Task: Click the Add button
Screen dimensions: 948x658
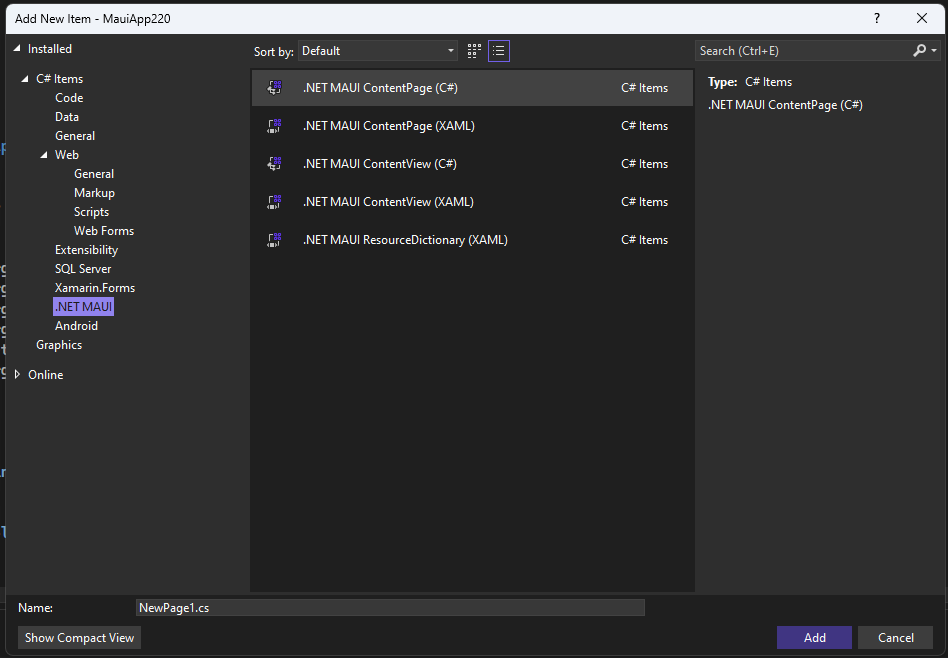Action: tap(814, 637)
